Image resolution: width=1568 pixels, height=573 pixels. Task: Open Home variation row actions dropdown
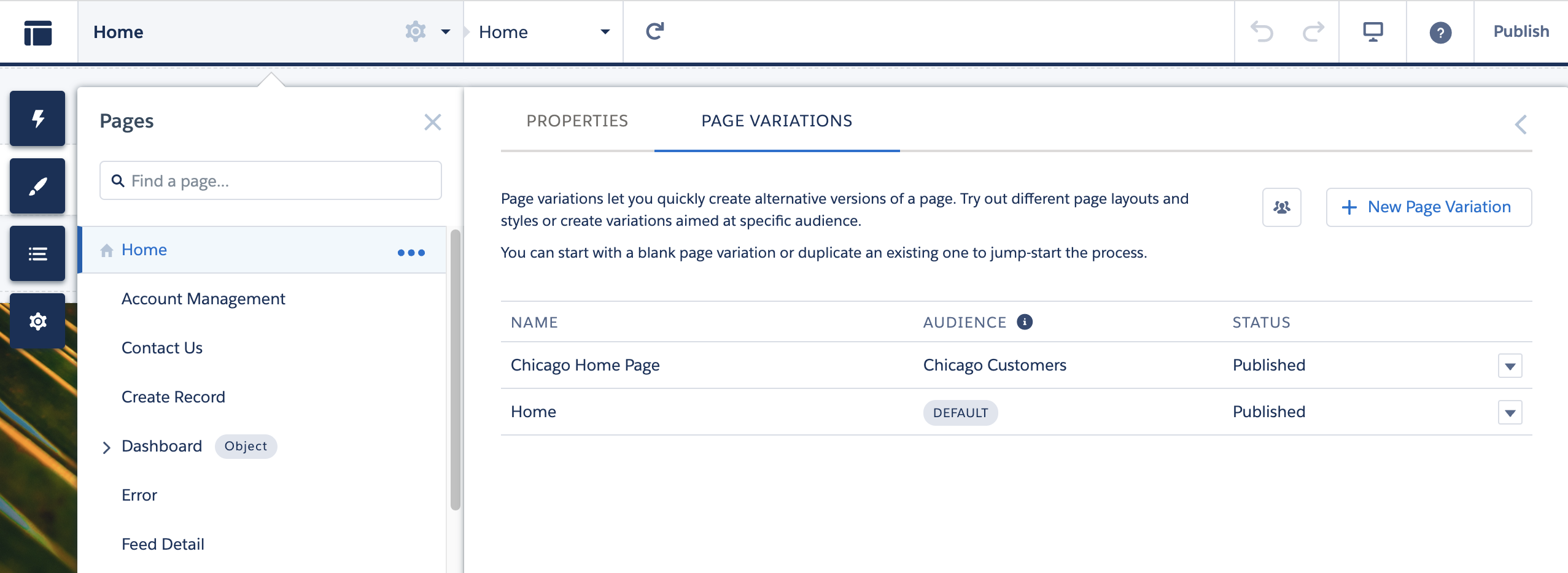pyautogui.click(x=1510, y=412)
